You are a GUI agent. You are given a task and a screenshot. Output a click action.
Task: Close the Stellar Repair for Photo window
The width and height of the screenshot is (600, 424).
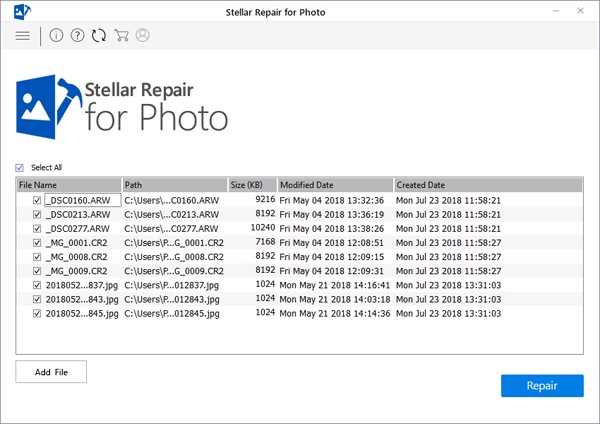click(580, 11)
